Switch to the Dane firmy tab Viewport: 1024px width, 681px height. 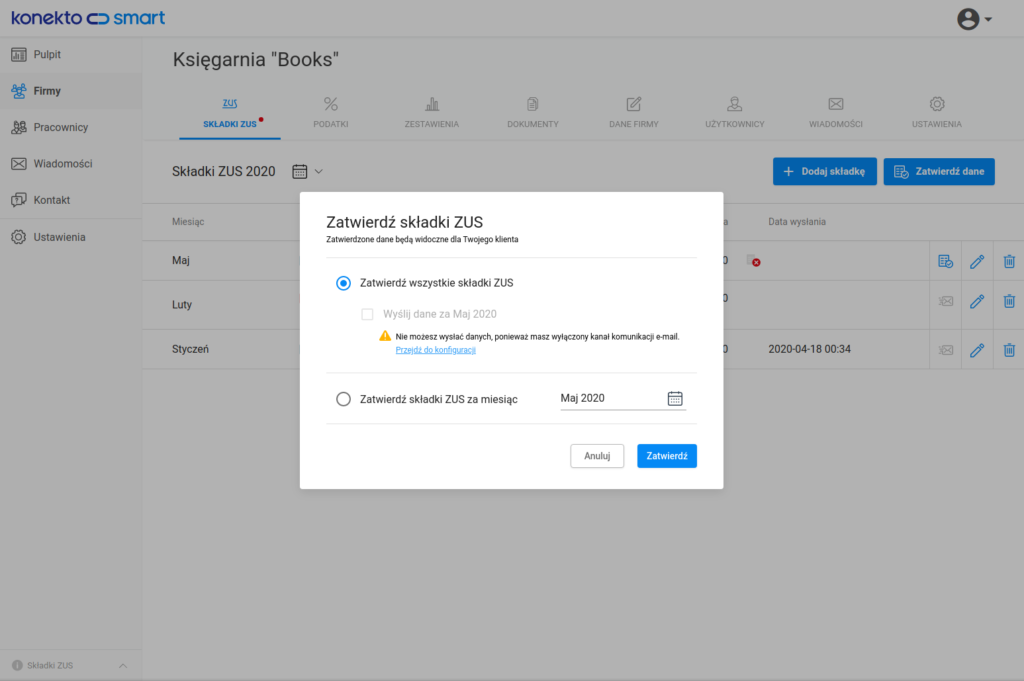point(633,113)
